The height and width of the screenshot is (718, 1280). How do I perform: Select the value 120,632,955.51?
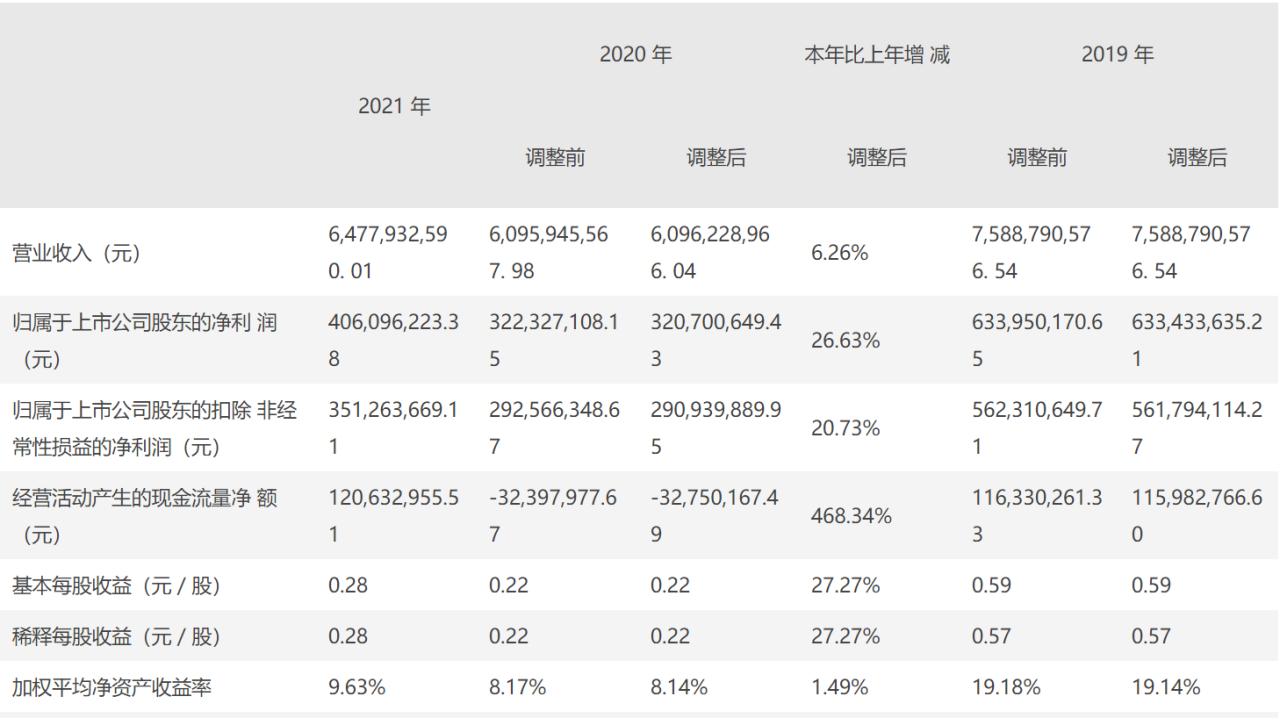[x=393, y=516]
